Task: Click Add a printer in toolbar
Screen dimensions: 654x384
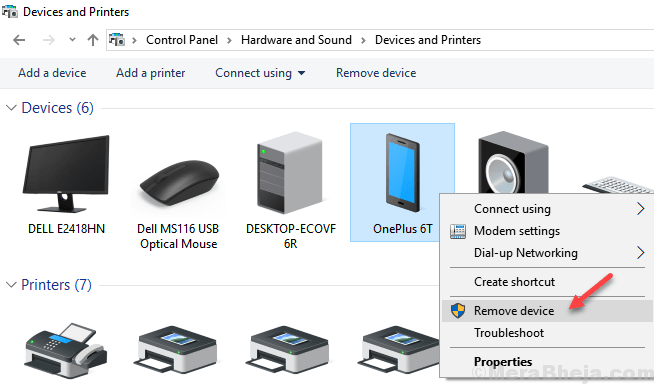Action: [151, 73]
